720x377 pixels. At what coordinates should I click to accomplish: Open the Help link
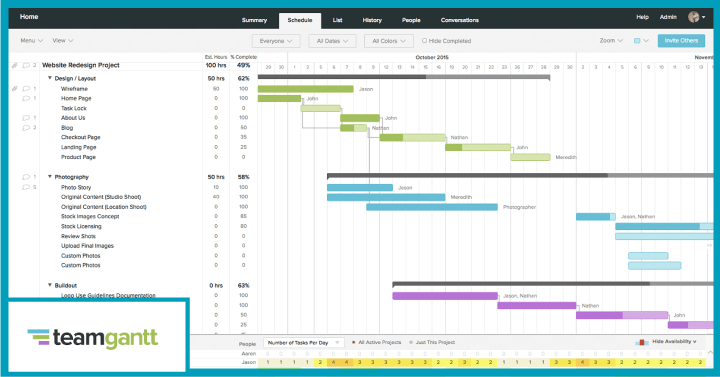[x=642, y=17]
